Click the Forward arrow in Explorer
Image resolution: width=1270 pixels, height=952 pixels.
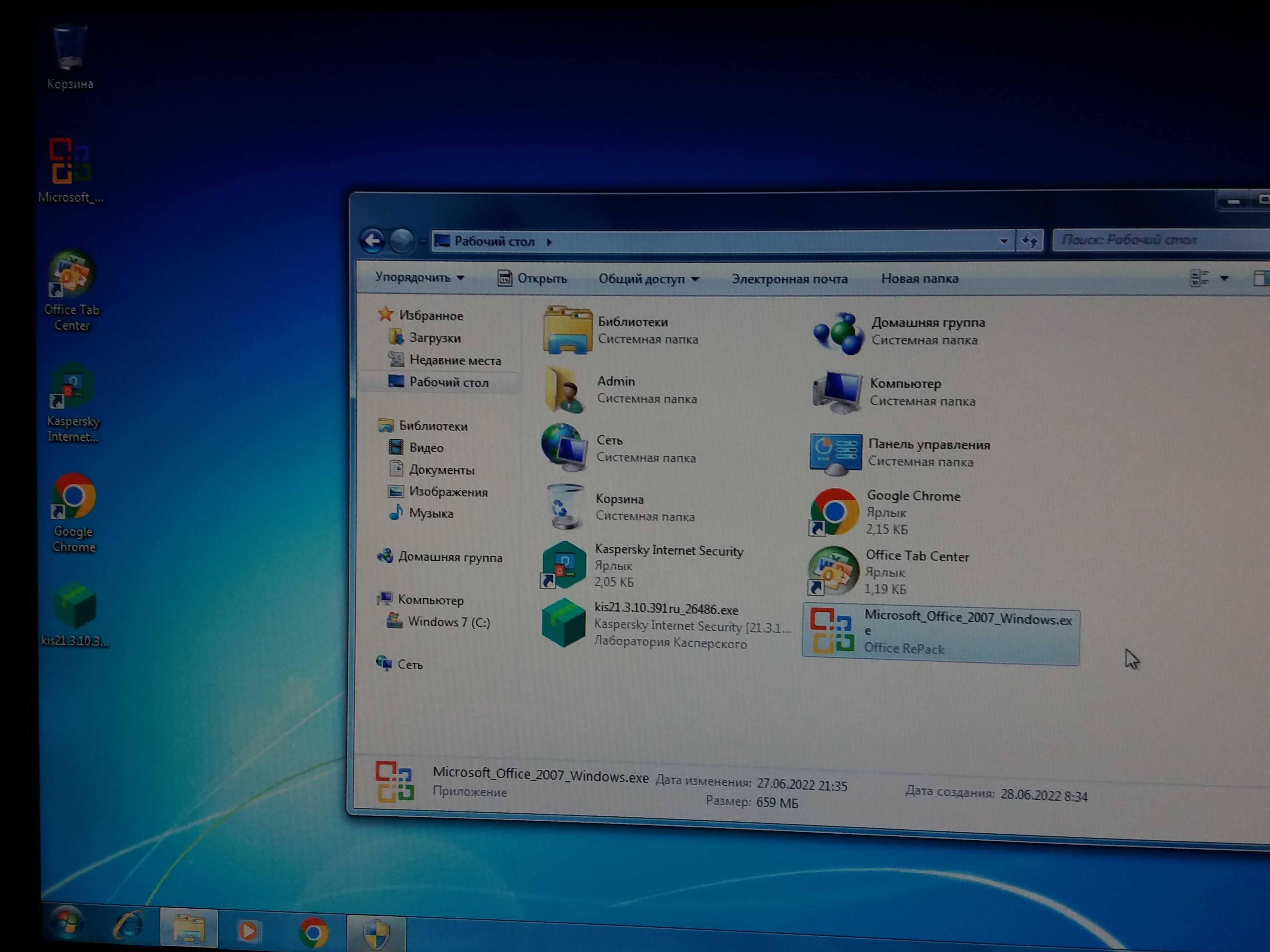[402, 240]
